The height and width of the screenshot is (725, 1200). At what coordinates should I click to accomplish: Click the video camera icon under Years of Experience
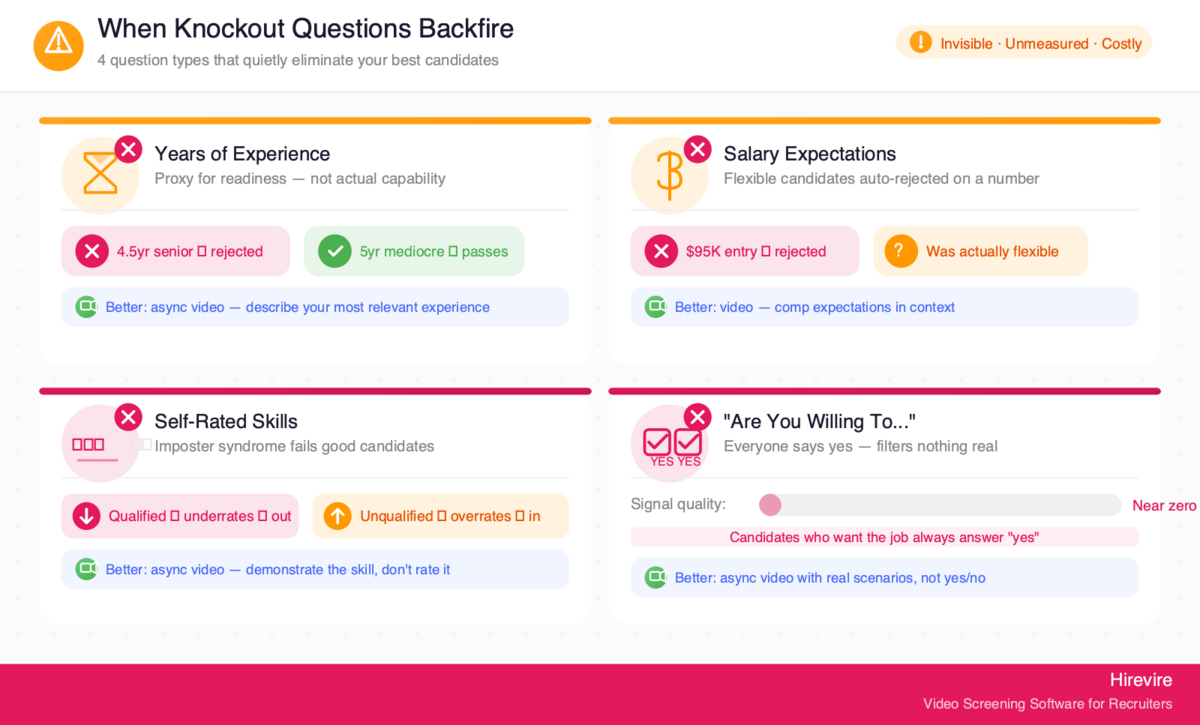[x=87, y=307]
